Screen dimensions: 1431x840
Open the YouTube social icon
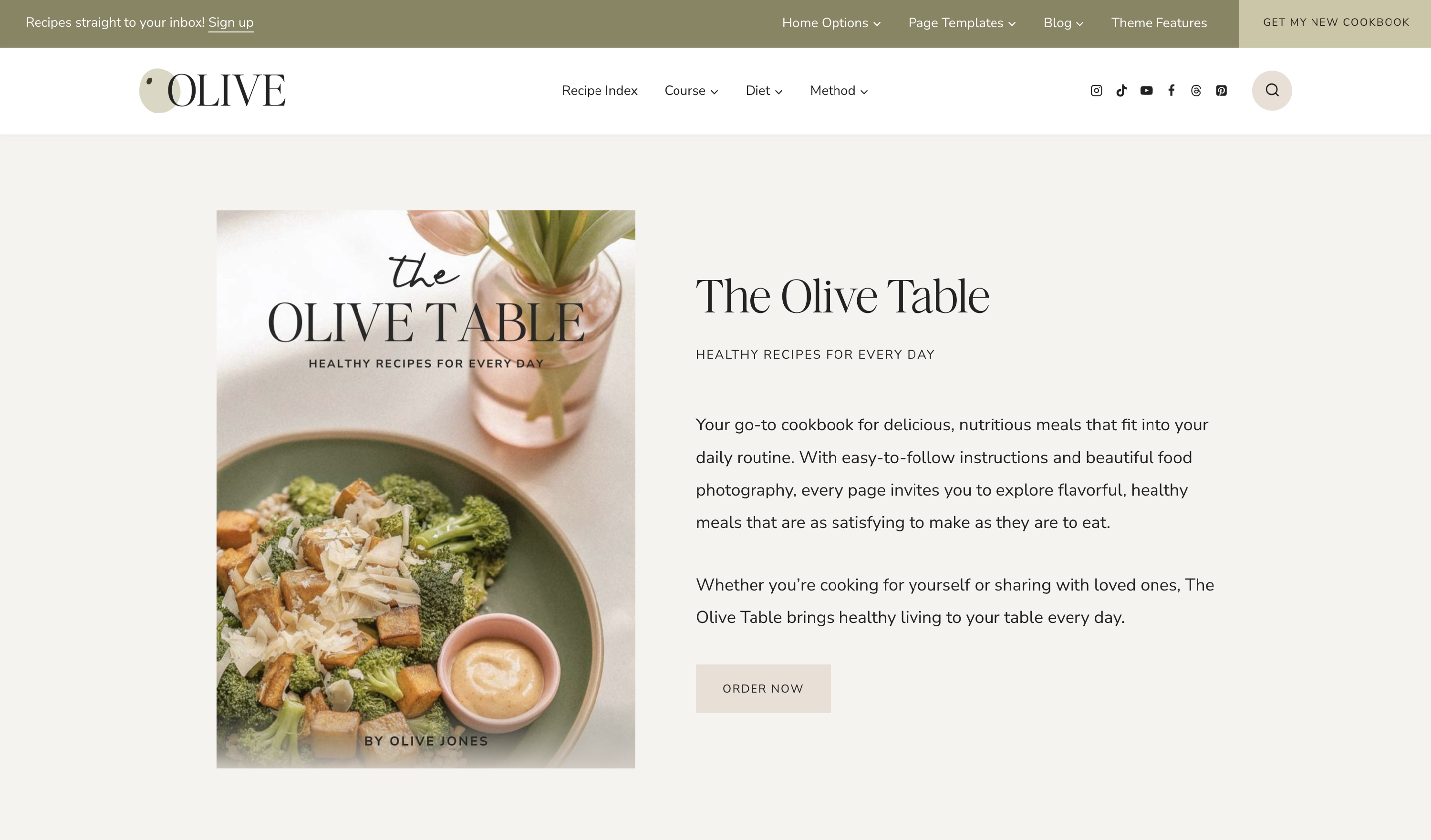1147,91
